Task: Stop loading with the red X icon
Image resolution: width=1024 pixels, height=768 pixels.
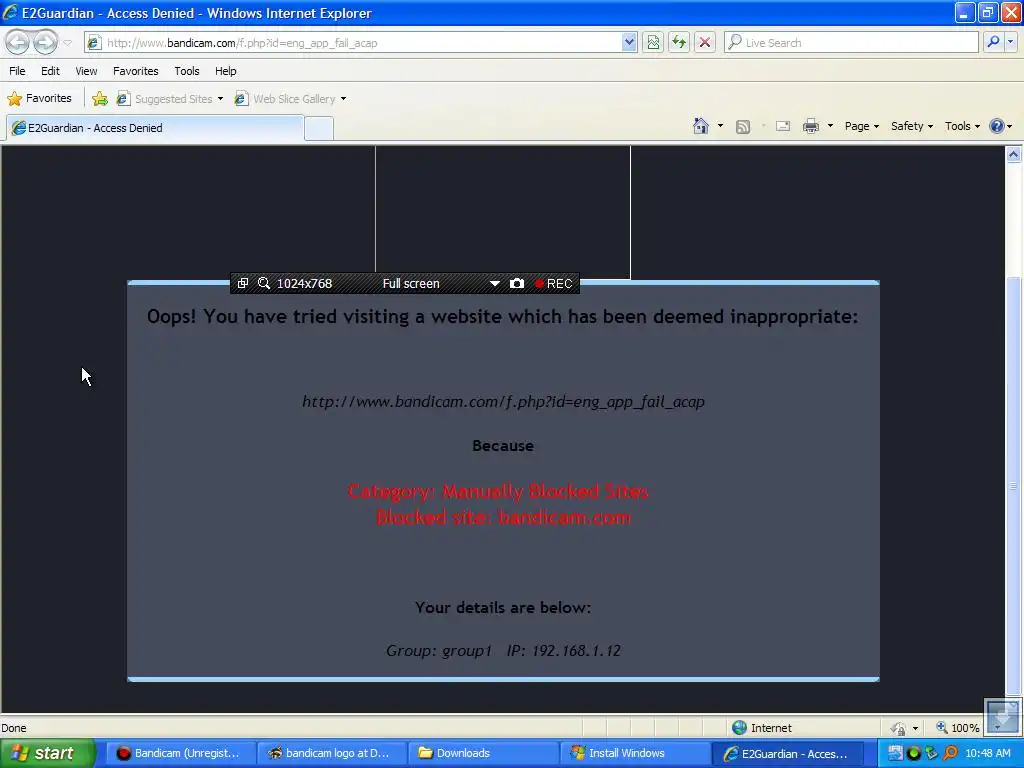Action: [x=705, y=42]
